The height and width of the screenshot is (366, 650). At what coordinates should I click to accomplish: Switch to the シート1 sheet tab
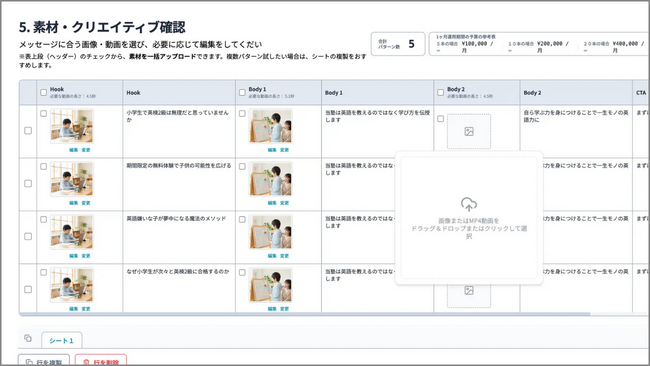point(61,340)
